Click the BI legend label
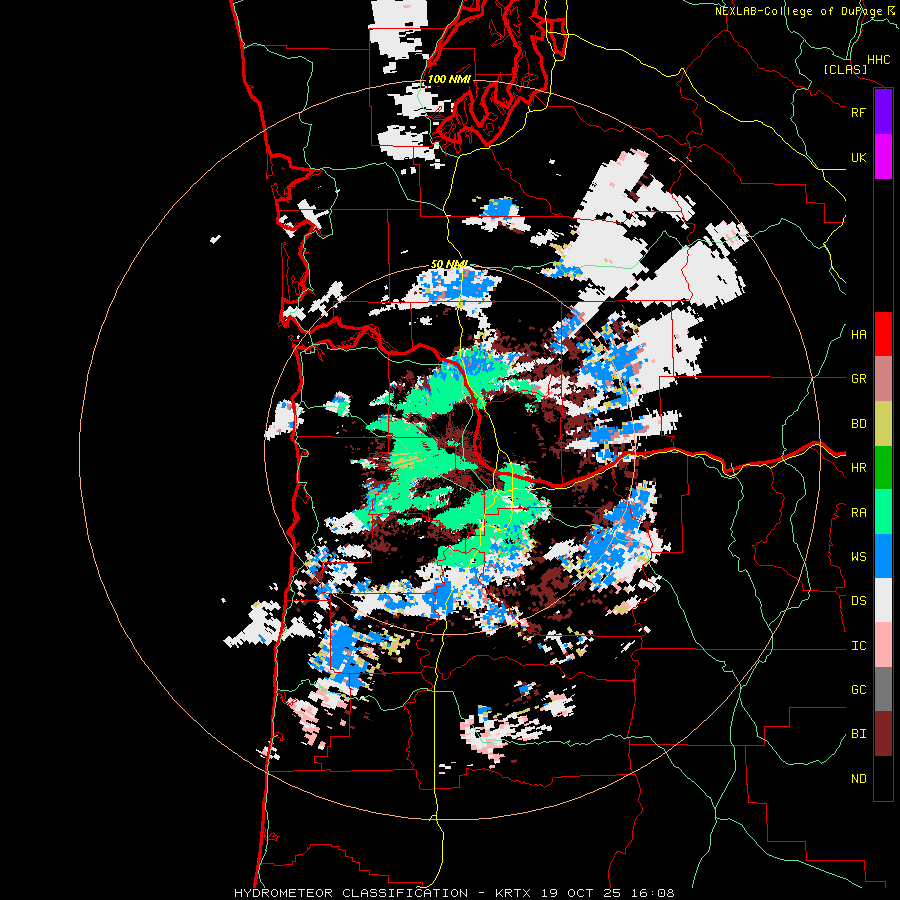The image size is (900, 900). [x=858, y=734]
